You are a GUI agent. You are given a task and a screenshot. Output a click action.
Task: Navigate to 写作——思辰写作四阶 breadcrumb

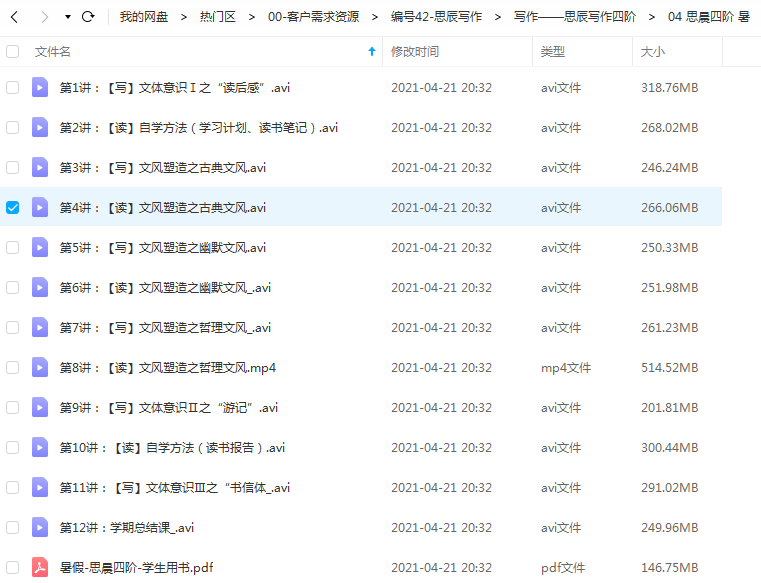point(575,17)
